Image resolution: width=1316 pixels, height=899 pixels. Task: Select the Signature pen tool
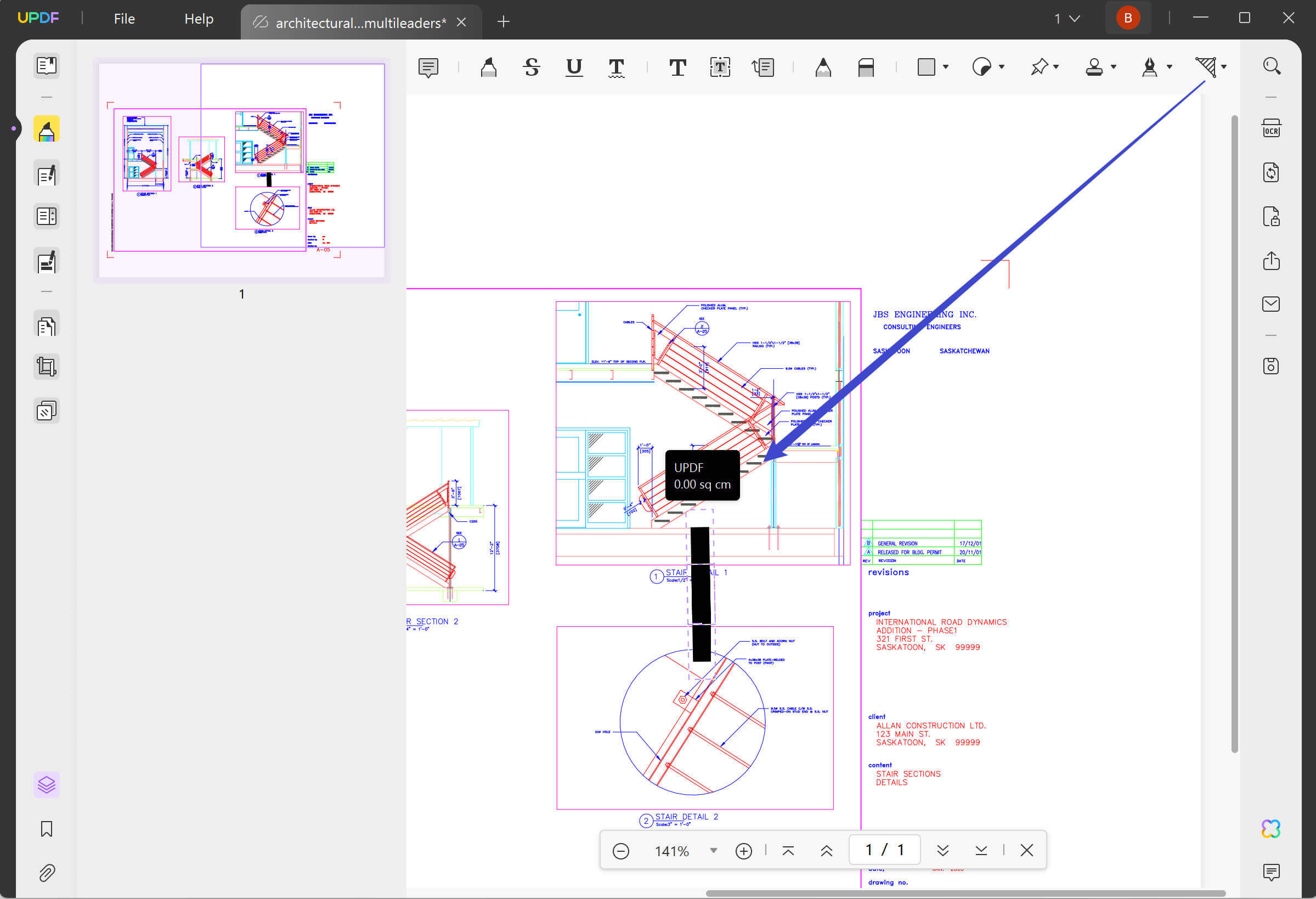[x=1150, y=67]
